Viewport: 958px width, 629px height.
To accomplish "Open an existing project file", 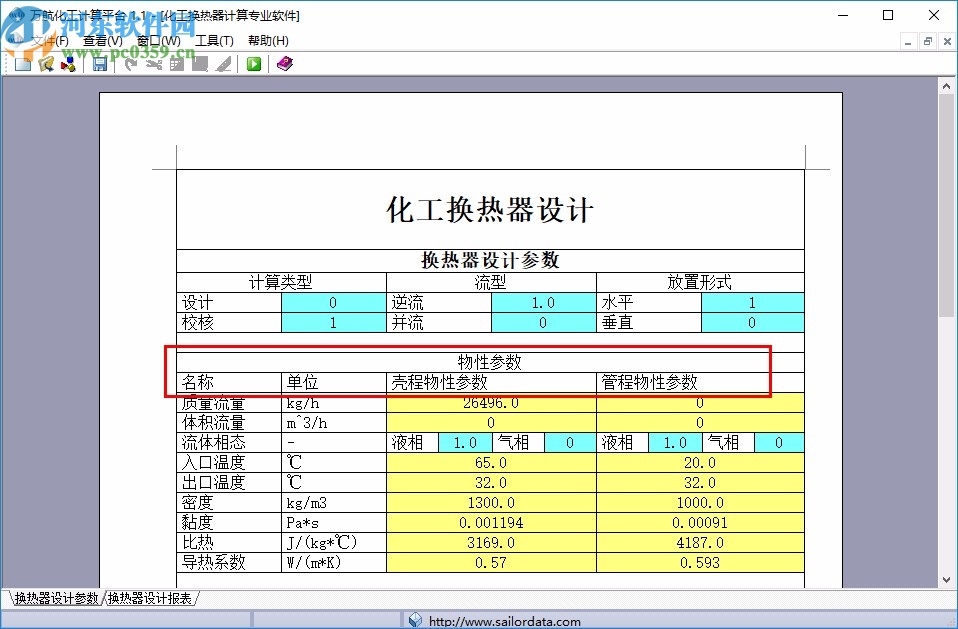I will click(46, 63).
